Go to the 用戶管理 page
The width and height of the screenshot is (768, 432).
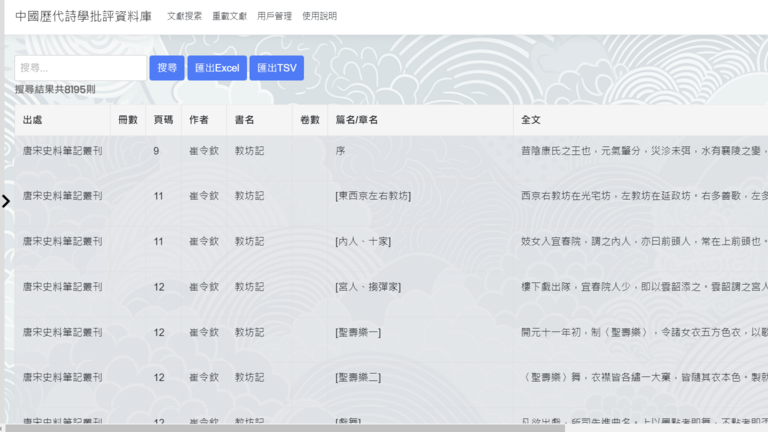274,17
